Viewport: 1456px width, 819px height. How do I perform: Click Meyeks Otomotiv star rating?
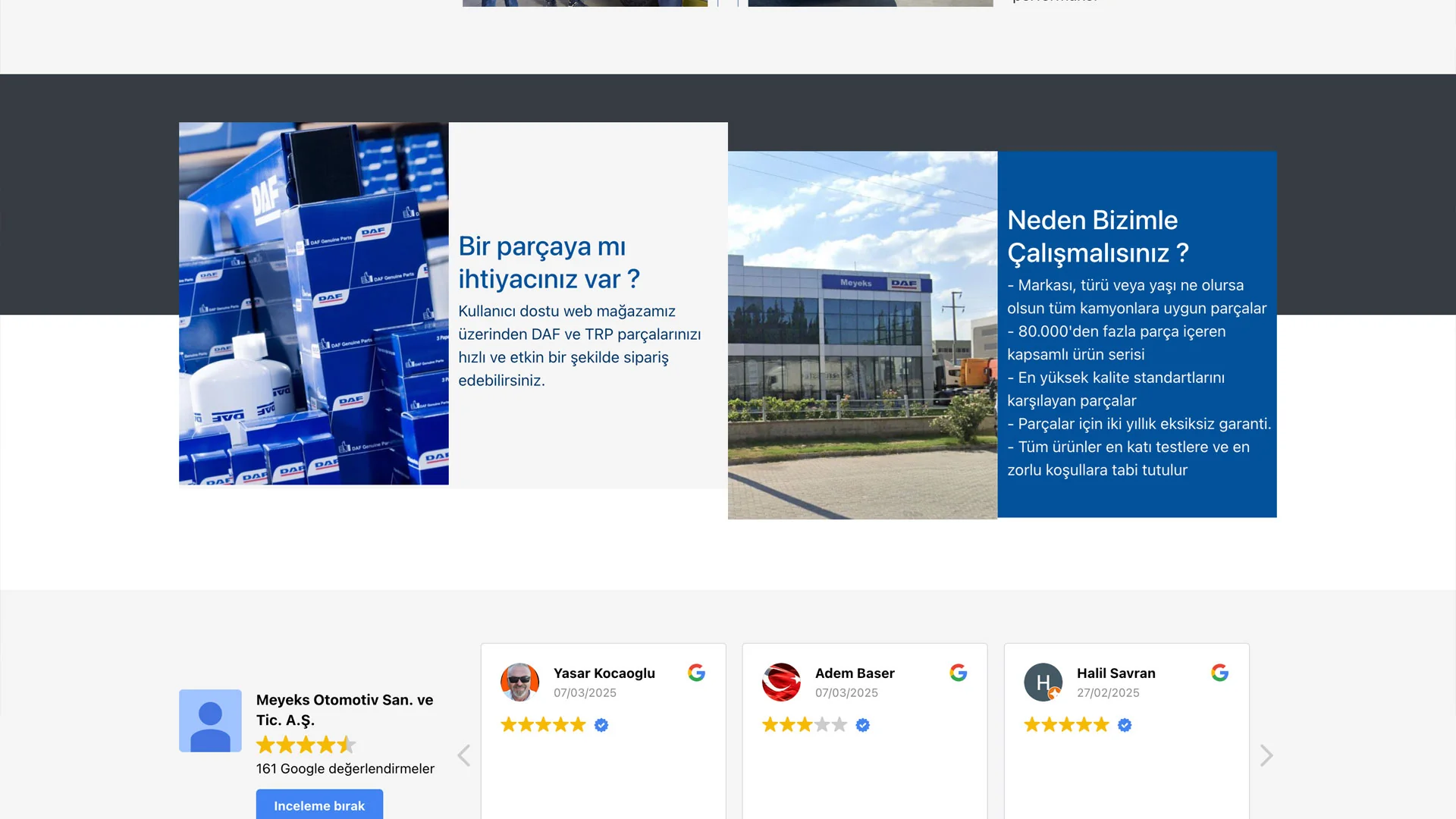[306, 745]
